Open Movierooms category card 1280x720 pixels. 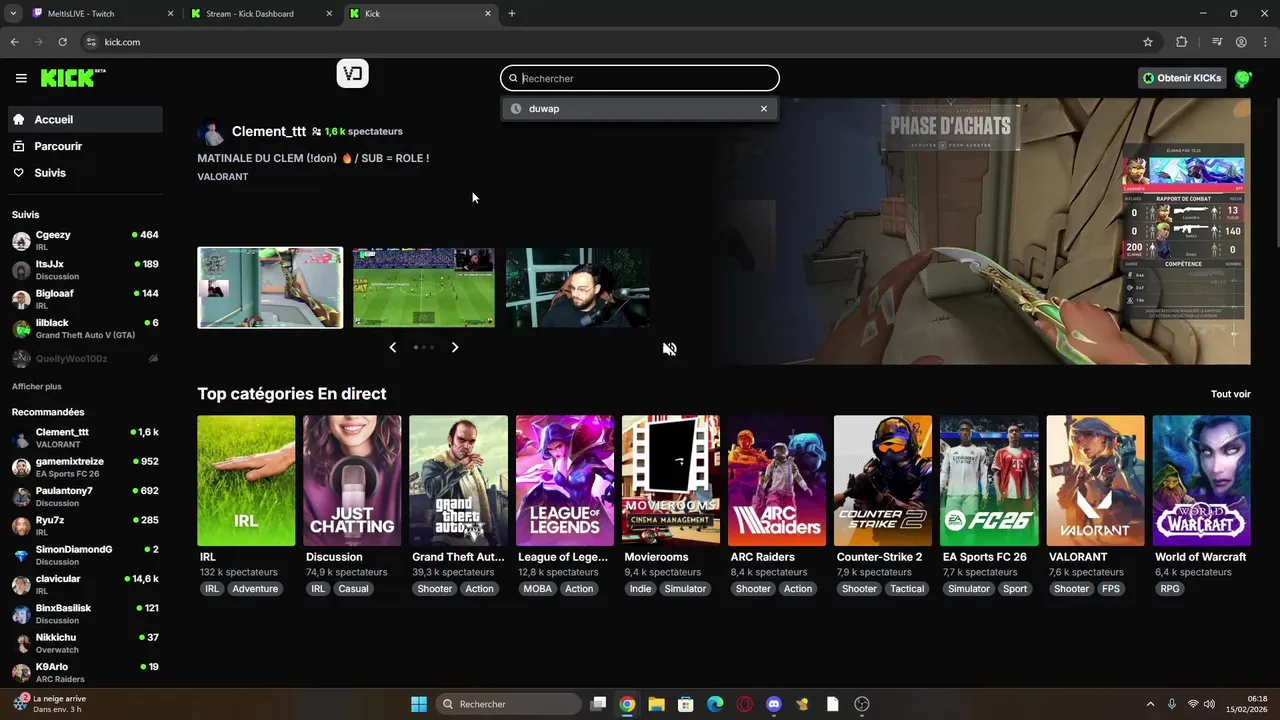click(670, 481)
